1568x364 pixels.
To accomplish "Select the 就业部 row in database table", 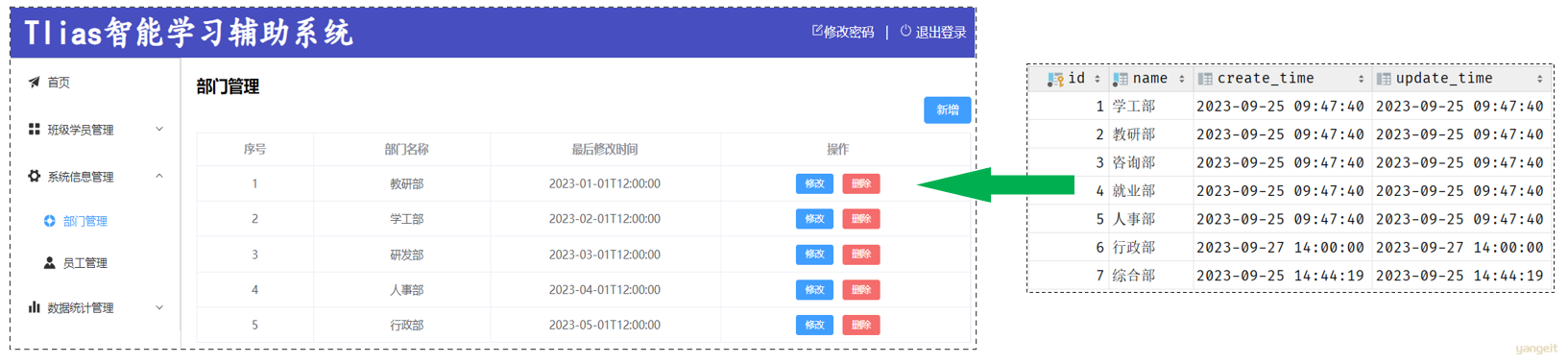I will 1291,191.
